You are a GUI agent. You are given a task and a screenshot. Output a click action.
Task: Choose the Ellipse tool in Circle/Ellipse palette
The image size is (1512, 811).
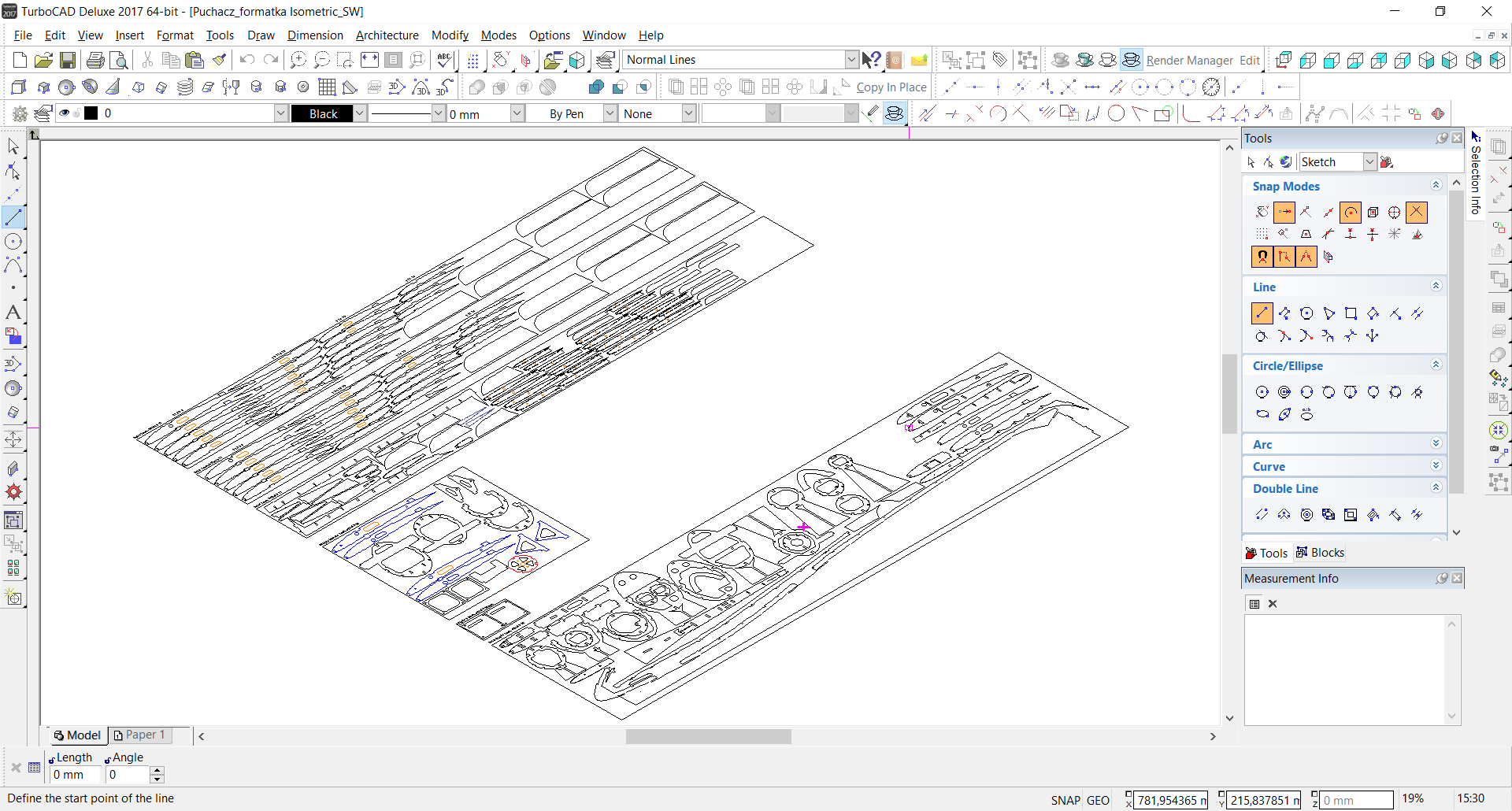tap(1262, 414)
